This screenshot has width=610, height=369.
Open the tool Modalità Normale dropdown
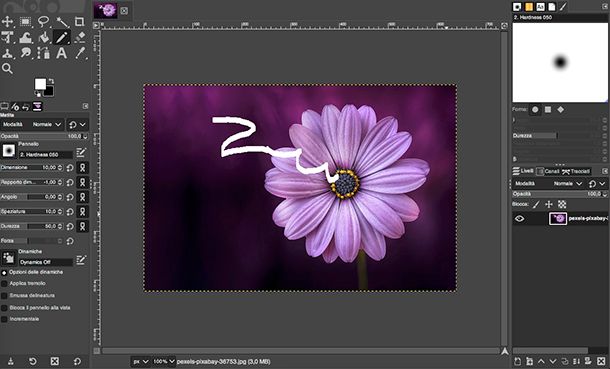pyautogui.click(x=32, y=124)
